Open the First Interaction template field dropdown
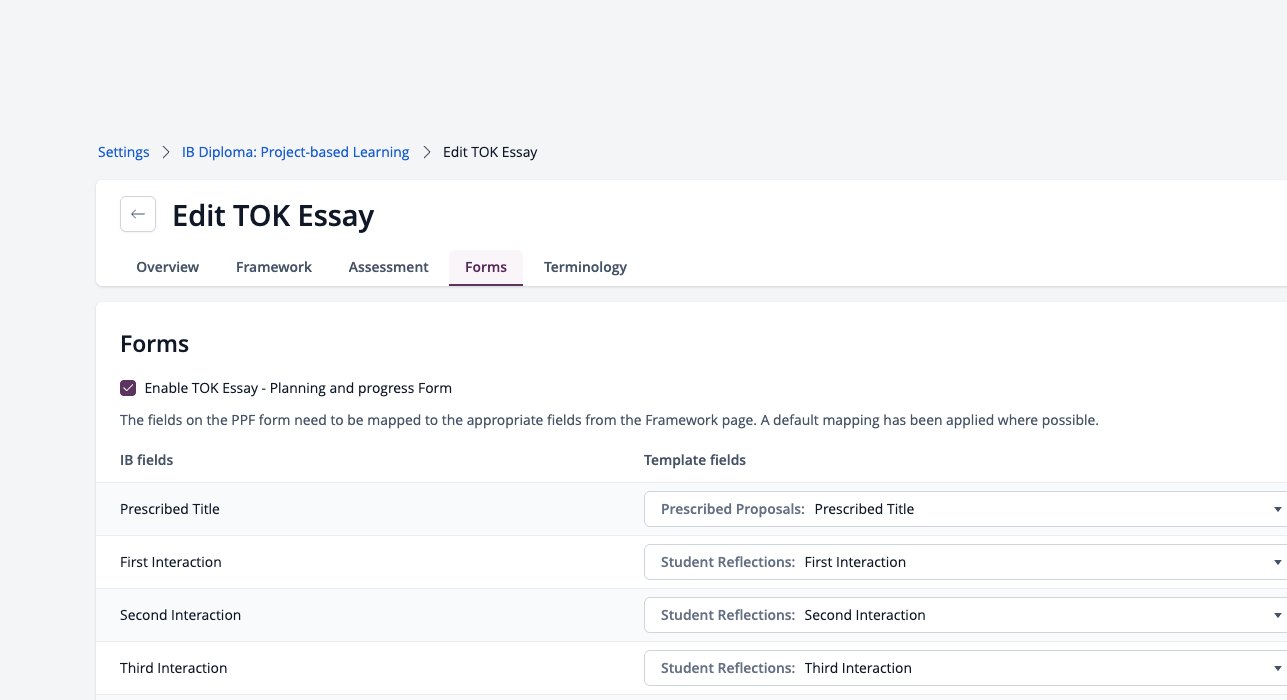Image resolution: width=1287 pixels, height=700 pixels. [965, 562]
